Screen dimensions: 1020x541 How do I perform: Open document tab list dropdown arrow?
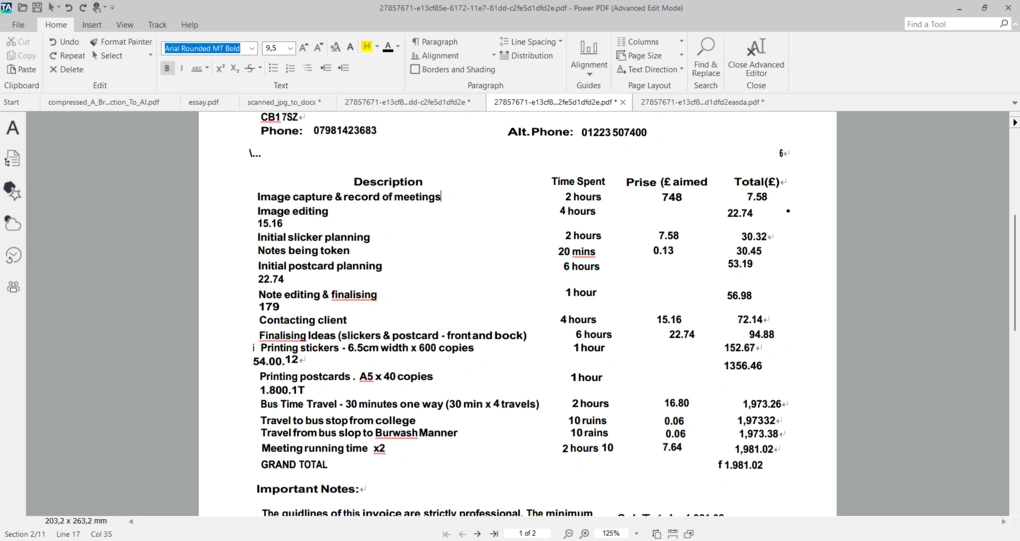1014,103
